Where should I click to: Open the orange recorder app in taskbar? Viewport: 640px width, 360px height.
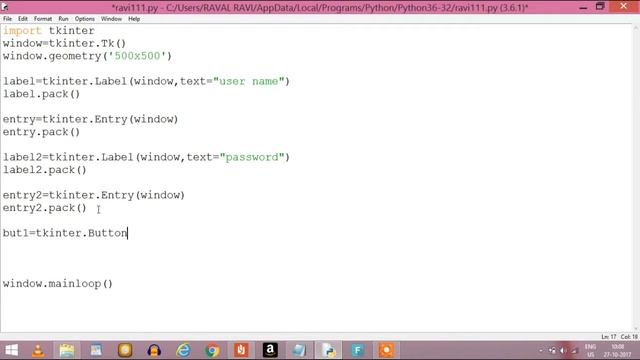coord(386,350)
